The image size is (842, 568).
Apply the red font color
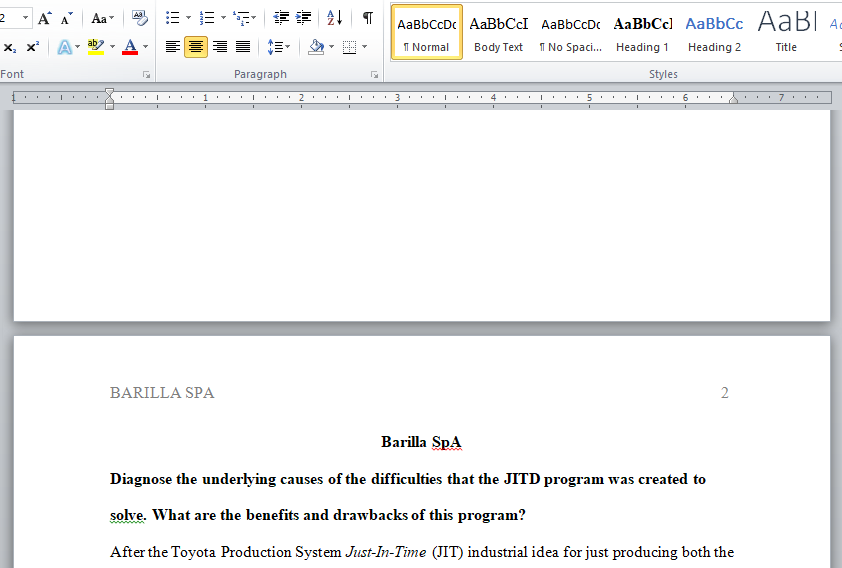[x=130, y=47]
